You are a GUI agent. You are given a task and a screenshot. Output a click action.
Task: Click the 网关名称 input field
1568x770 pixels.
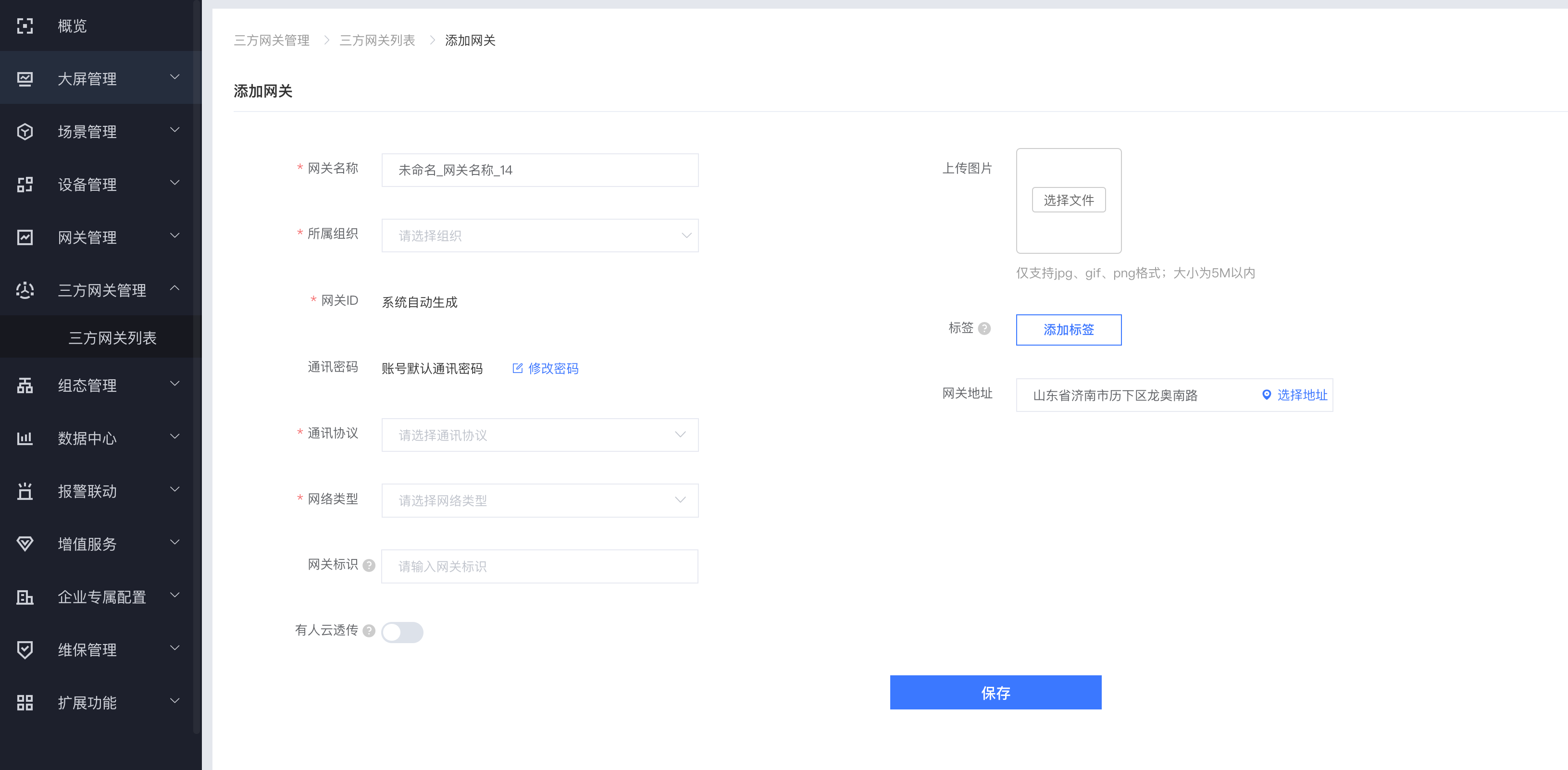point(540,170)
